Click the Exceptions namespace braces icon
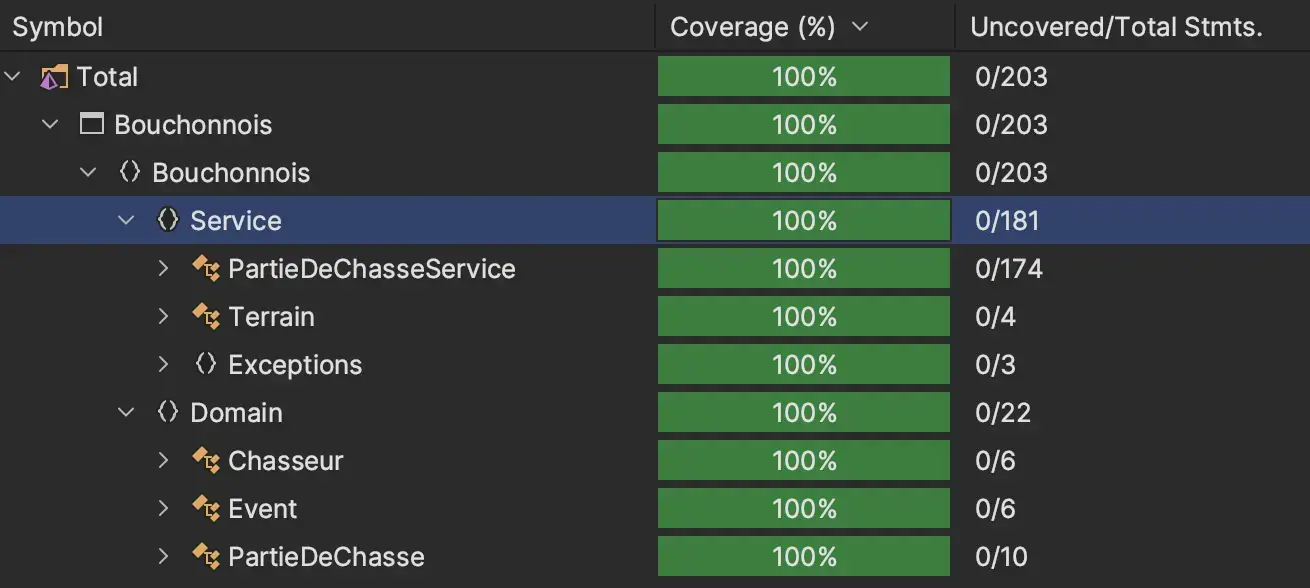 pyautogui.click(x=206, y=364)
